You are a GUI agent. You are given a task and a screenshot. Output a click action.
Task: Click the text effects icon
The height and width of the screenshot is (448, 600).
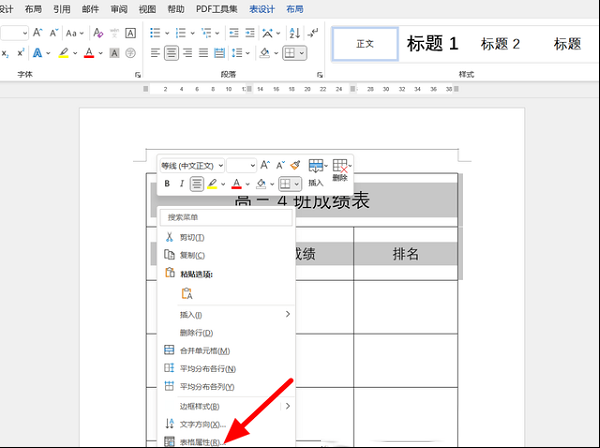(x=38, y=53)
